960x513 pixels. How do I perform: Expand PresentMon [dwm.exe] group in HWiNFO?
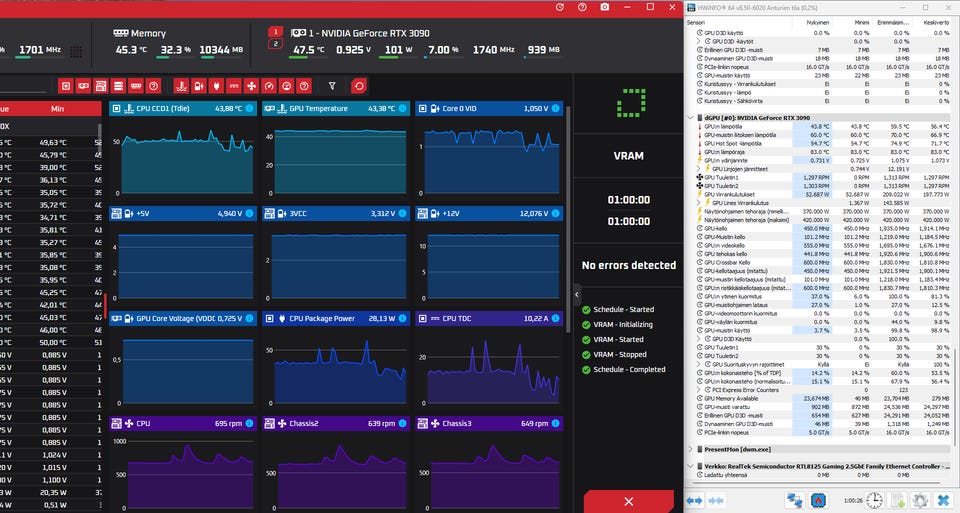[691, 449]
